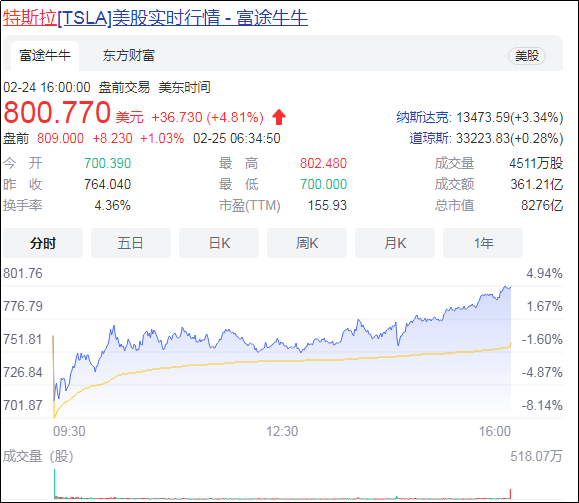Click the 16:00 time axis label

[x=495, y=431]
